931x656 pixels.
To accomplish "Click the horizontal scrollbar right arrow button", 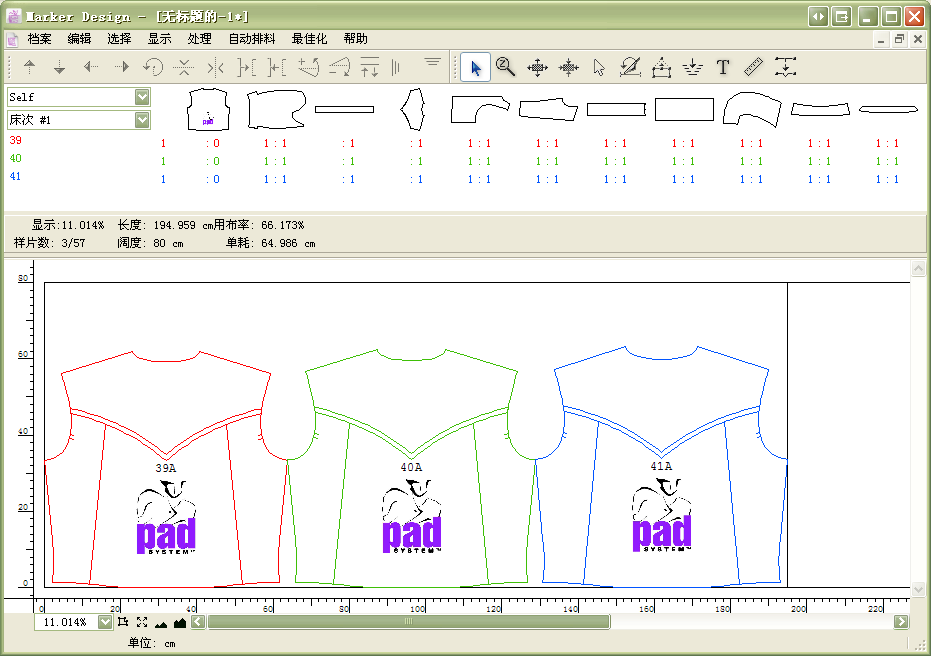I will (x=901, y=622).
